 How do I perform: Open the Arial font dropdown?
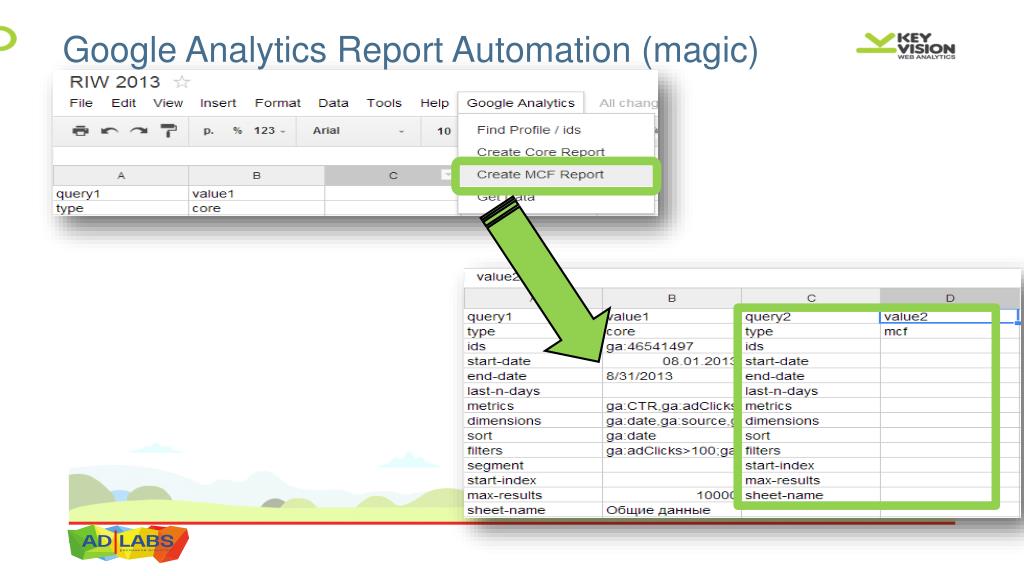click(358, 131)
